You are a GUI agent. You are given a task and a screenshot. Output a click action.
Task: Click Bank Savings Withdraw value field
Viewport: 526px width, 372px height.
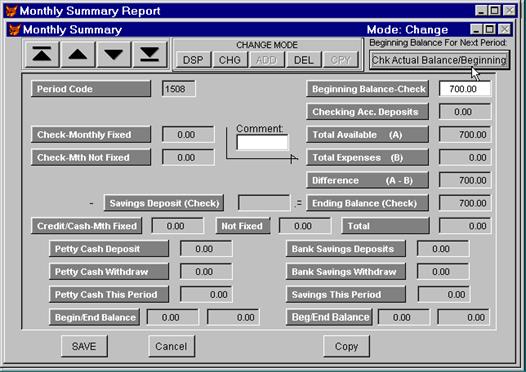pyautogui.click(x=443, y=272)
